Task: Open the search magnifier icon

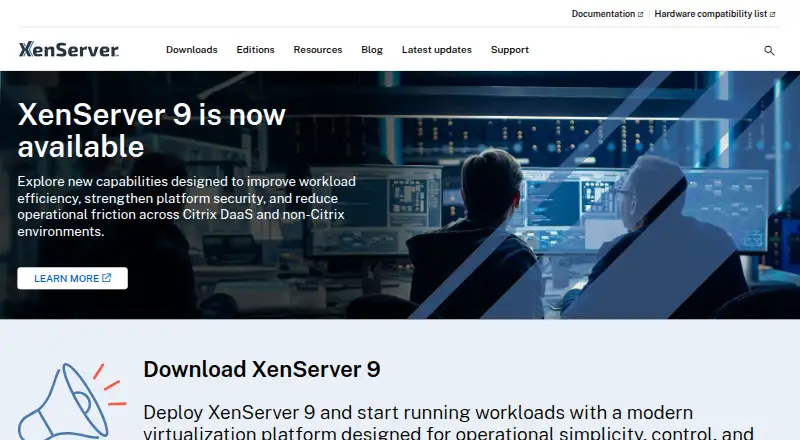Action: [x=769, y=50]
